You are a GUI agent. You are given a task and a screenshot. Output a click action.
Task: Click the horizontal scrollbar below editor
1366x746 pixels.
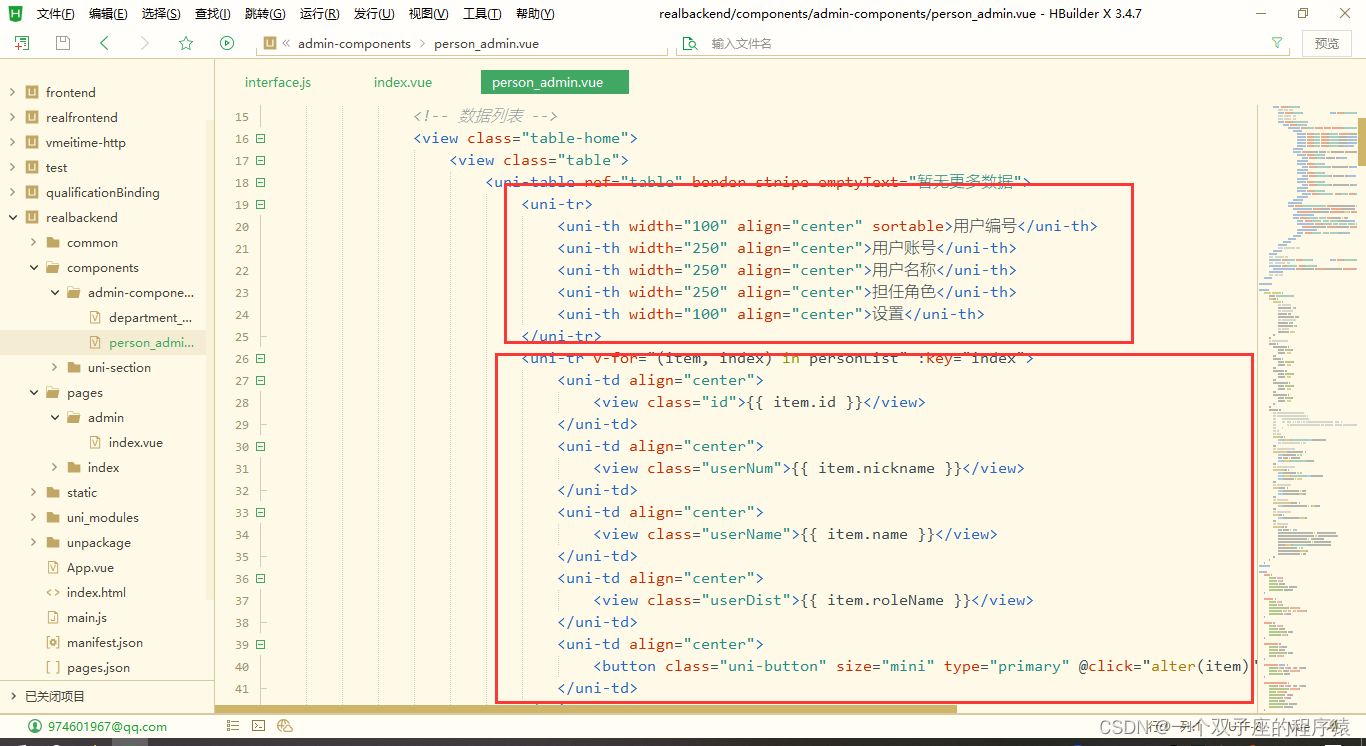(585, 709)
